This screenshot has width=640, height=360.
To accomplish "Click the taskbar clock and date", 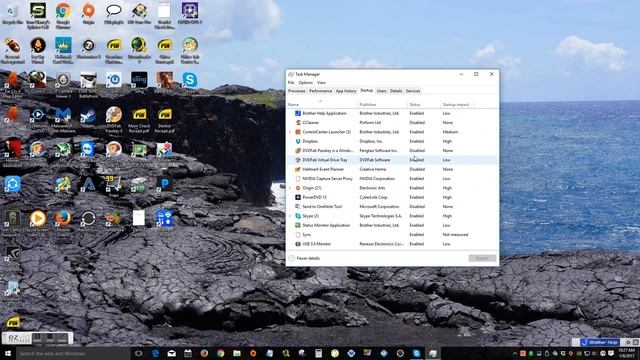I will [x=627, y=353].
